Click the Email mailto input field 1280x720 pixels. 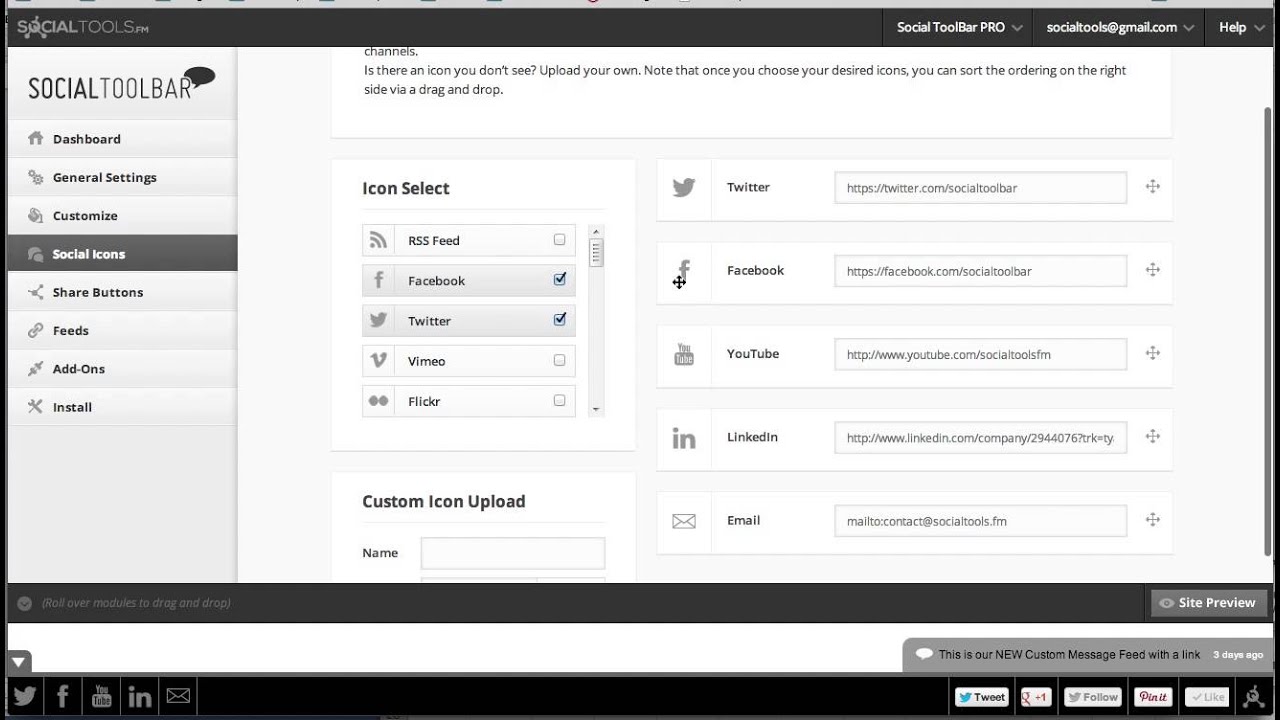(x=981, y=521)
